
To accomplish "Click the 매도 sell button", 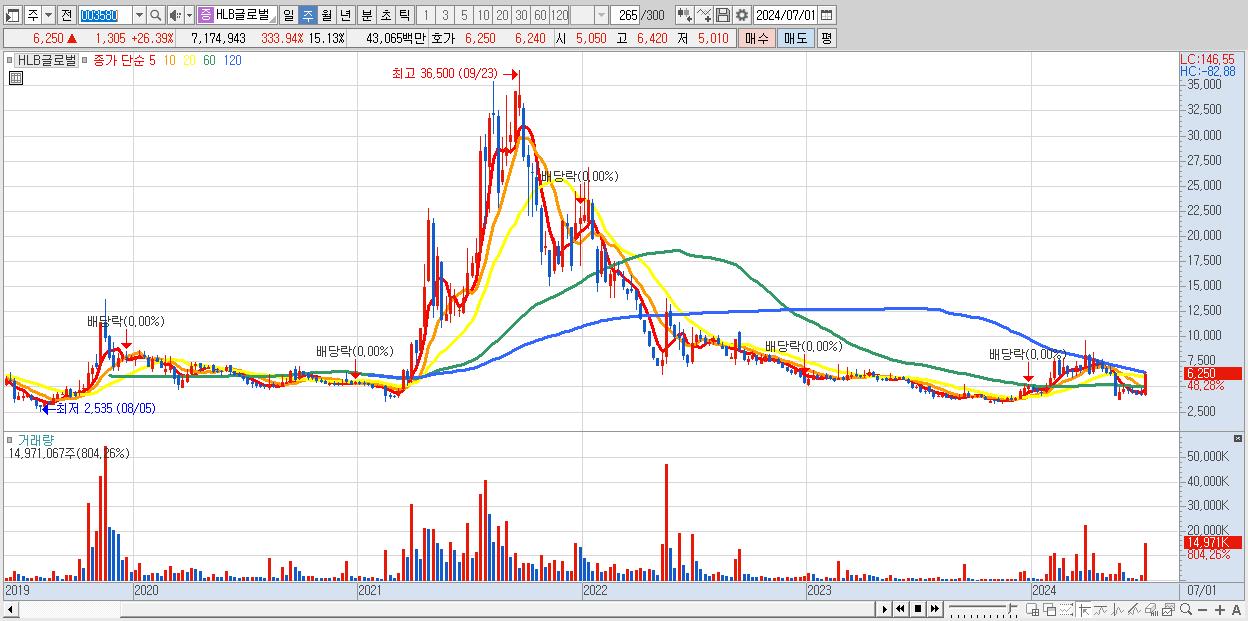I will coord(795,38).
